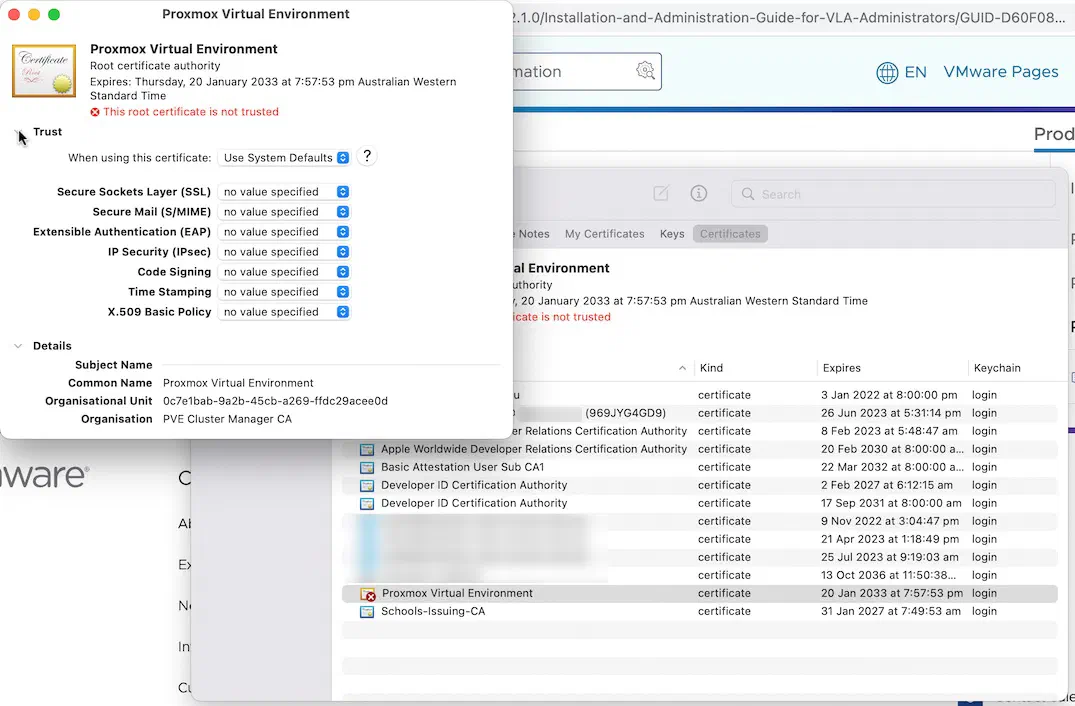Switch to the Keys tab
The image size is (1075, 706).
(672, 234)
